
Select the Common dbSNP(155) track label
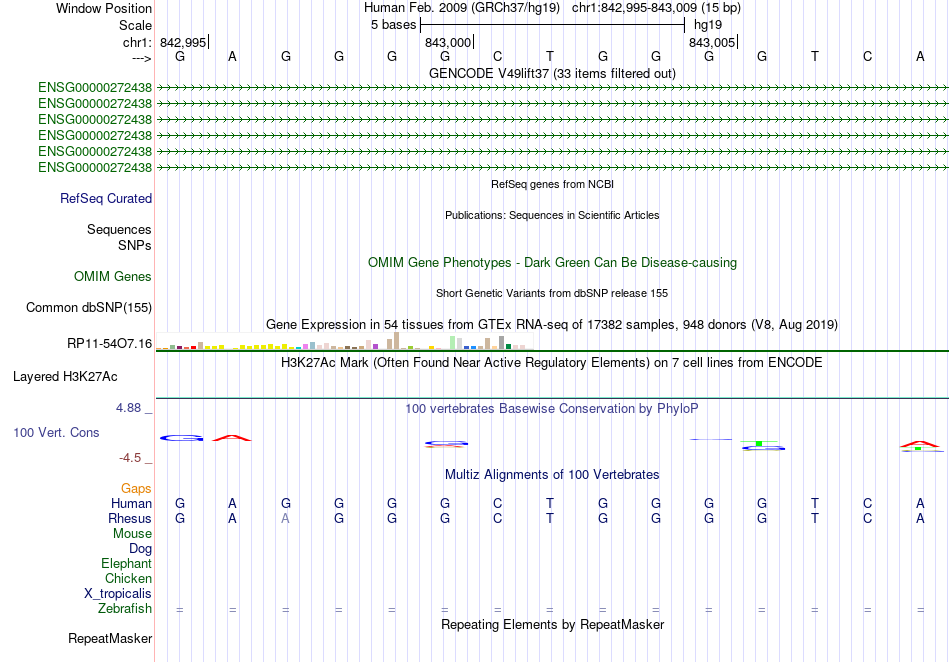pos(89,308)
